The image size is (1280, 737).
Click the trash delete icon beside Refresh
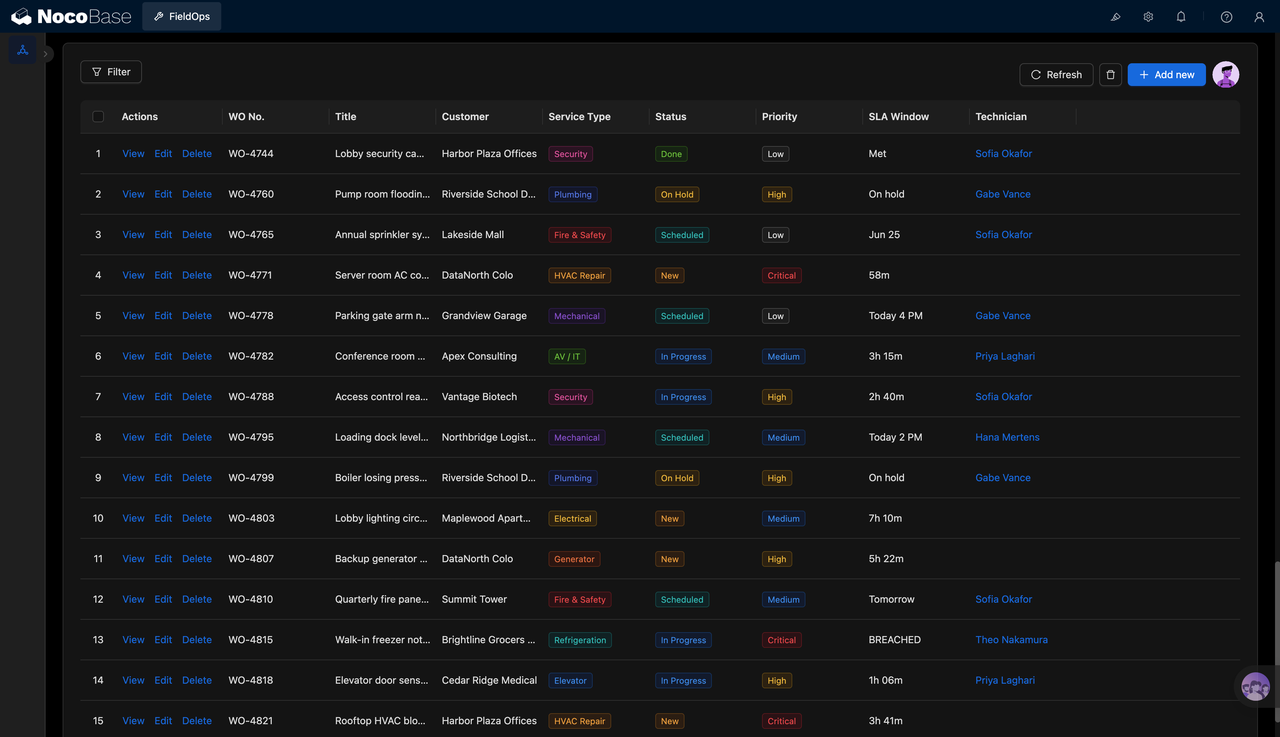pos(1110,75)
